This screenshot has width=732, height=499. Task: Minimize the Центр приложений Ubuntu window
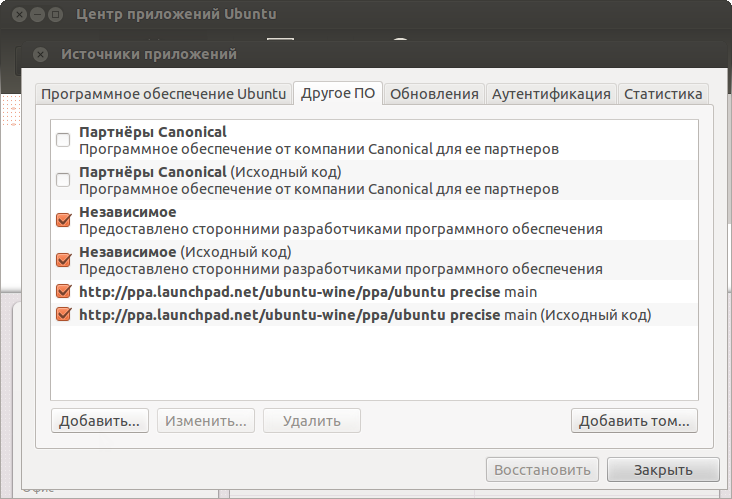[37, 15]
